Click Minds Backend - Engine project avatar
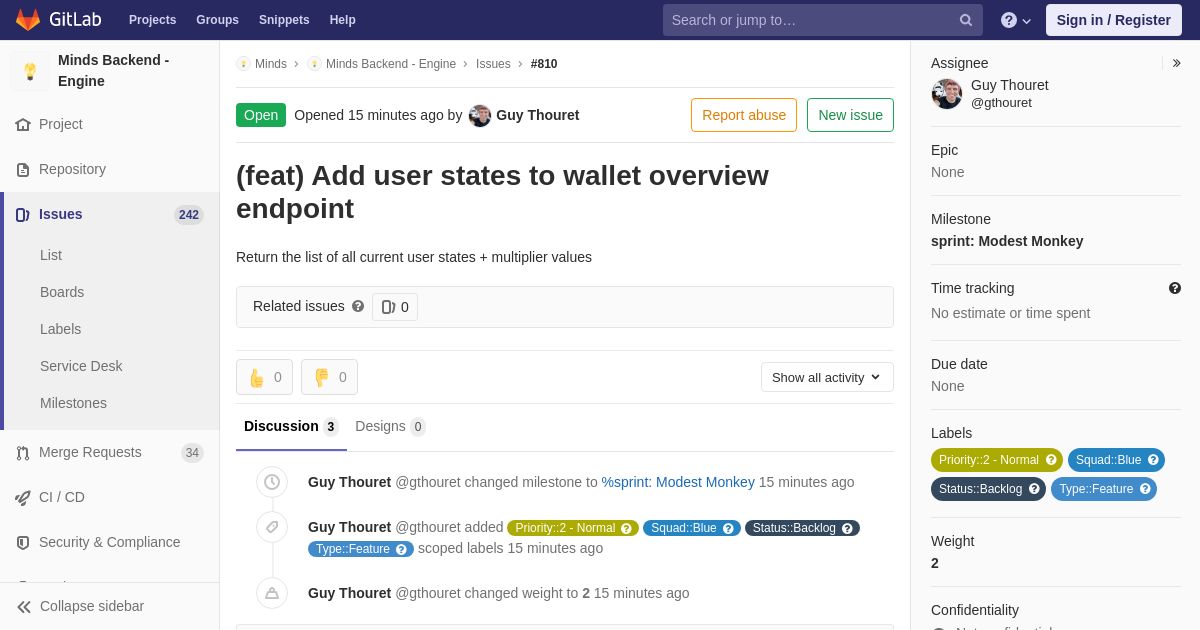Screen dimensions: 1200x630 pyautogui.click(x=30, y=71)
